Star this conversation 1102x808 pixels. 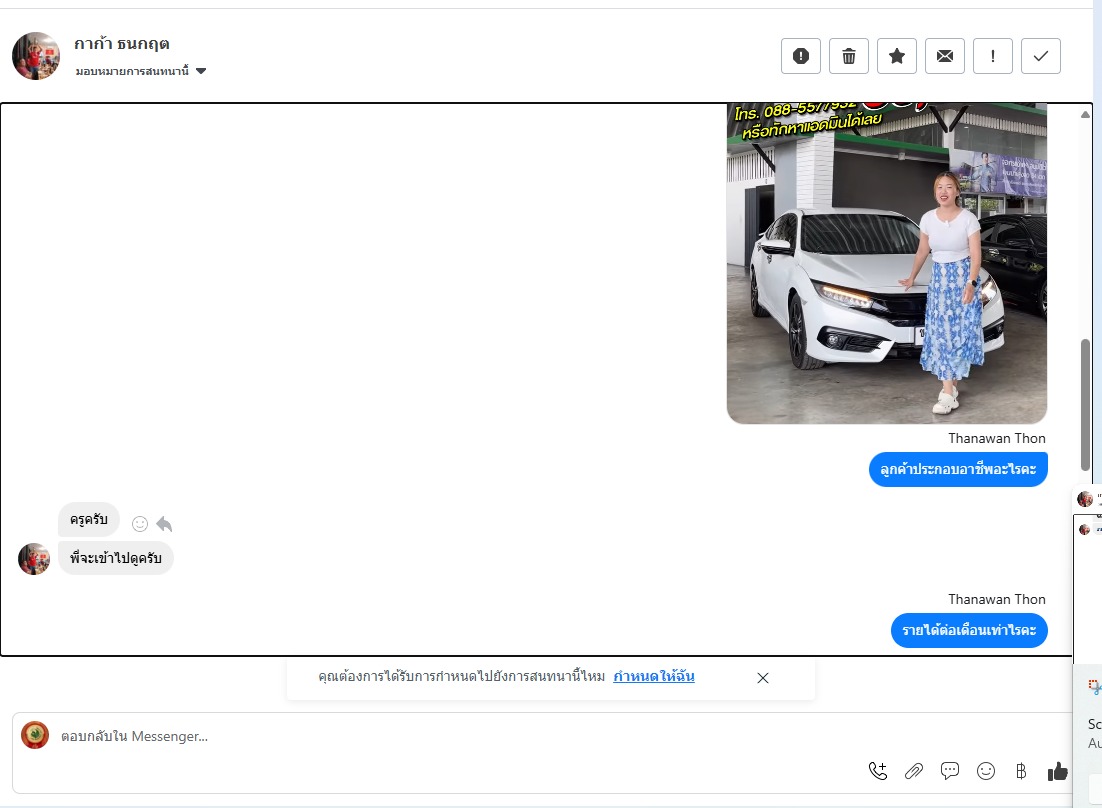897,56
